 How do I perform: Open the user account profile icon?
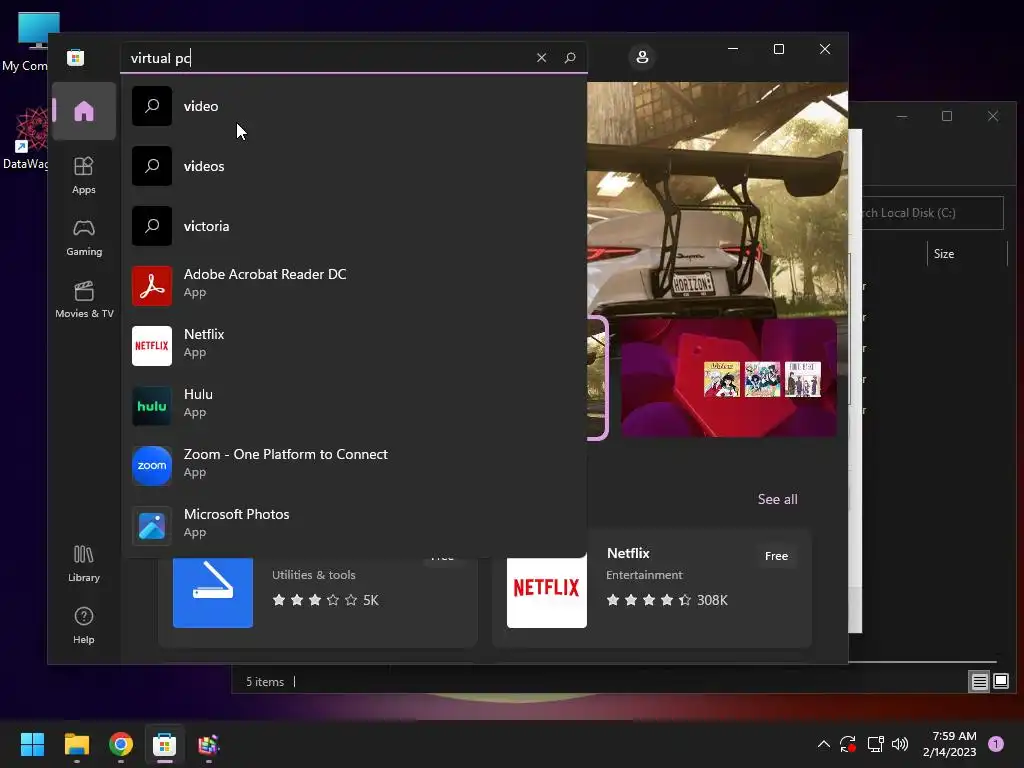[x=642, y=57]
